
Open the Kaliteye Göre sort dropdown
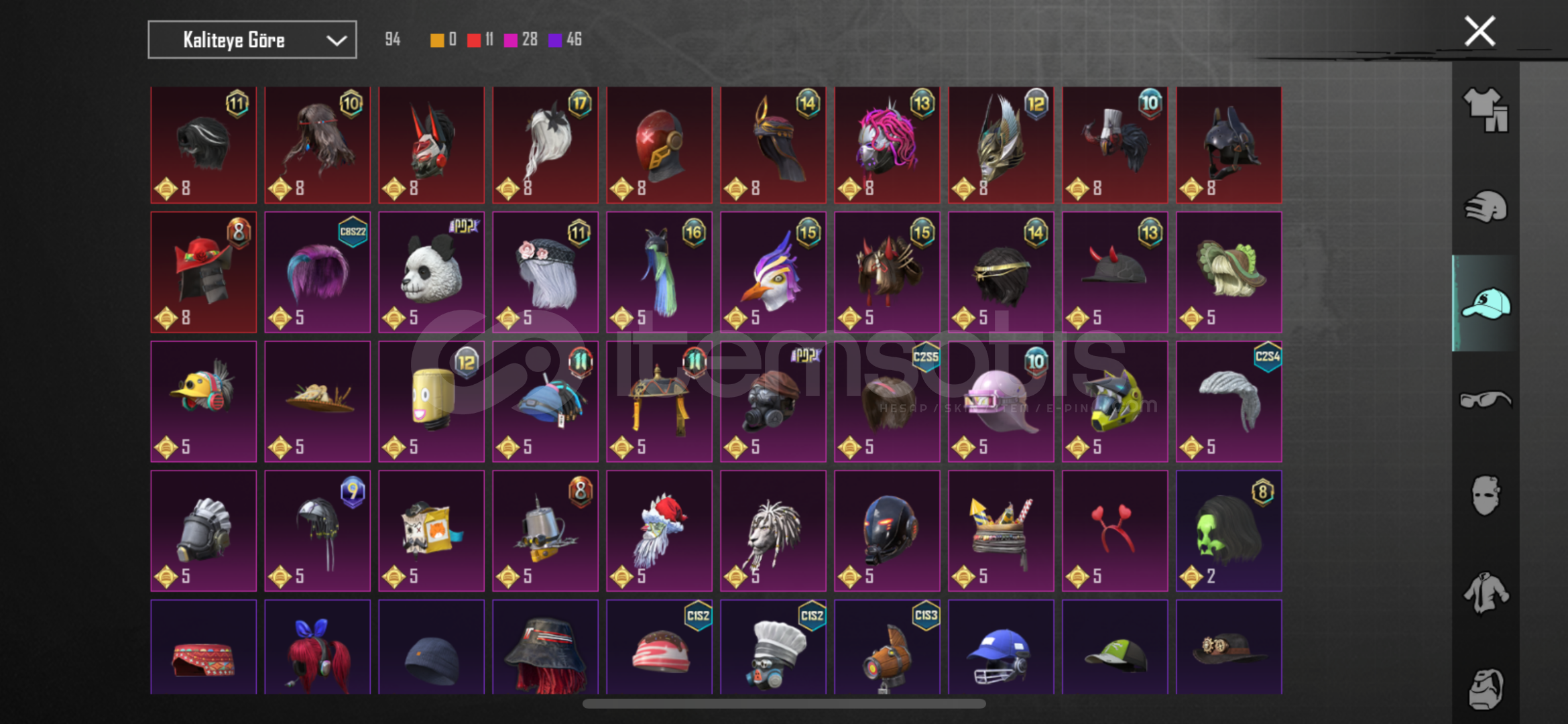[252, 40]
